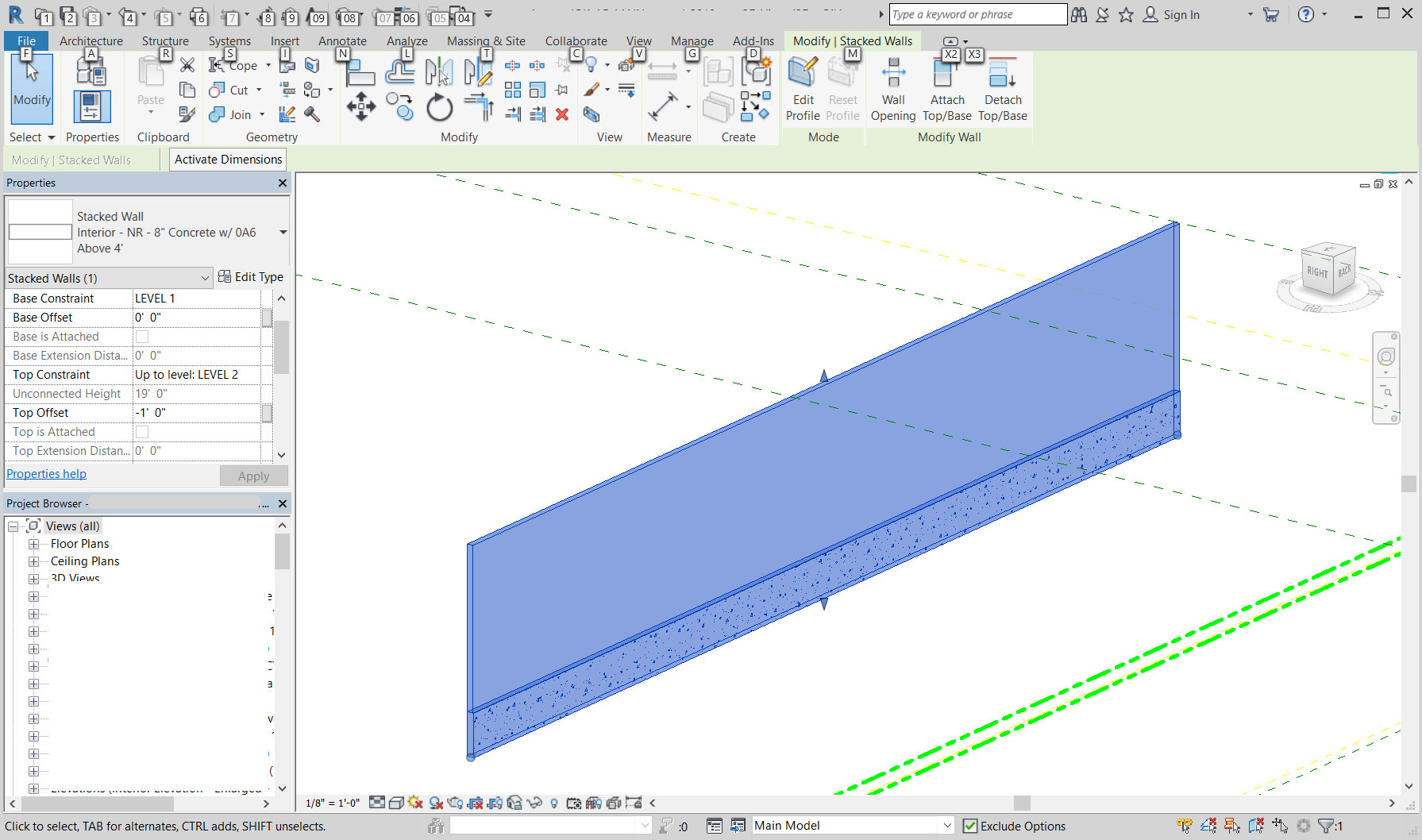Open Temporary Hide/Isolate glasses on view bar

pyautogui.click(x=534, y=803)
